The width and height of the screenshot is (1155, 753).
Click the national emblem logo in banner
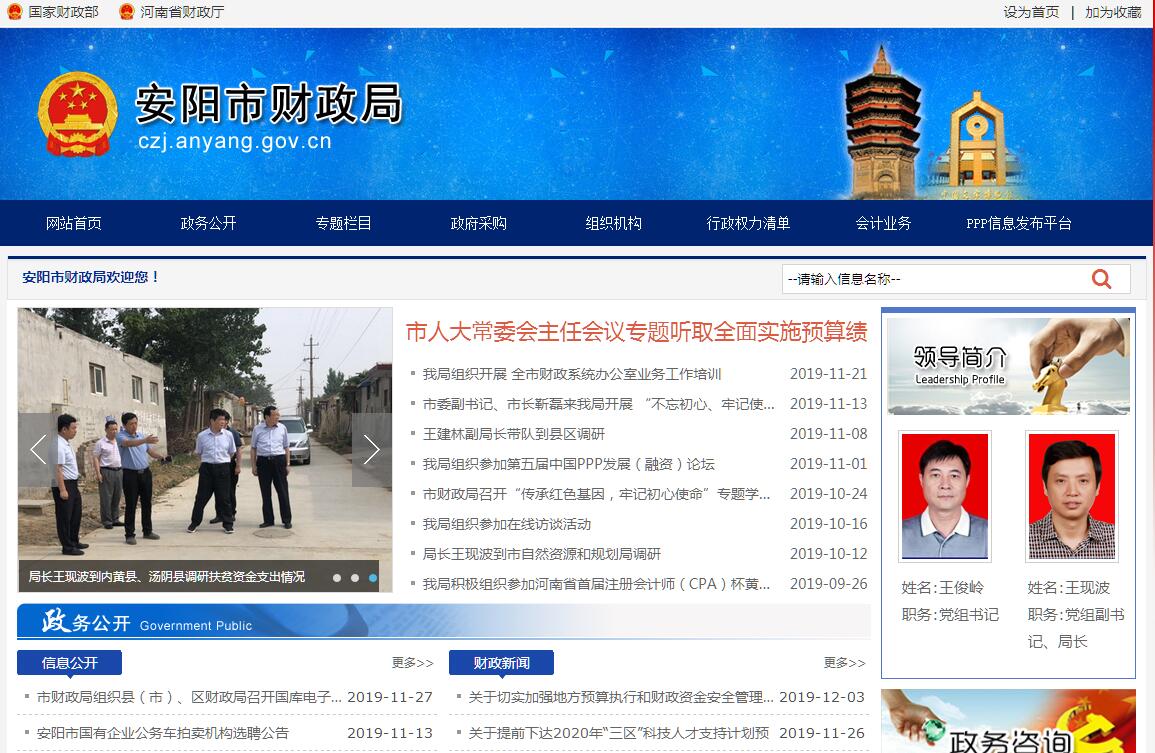(x=78, y=114)
